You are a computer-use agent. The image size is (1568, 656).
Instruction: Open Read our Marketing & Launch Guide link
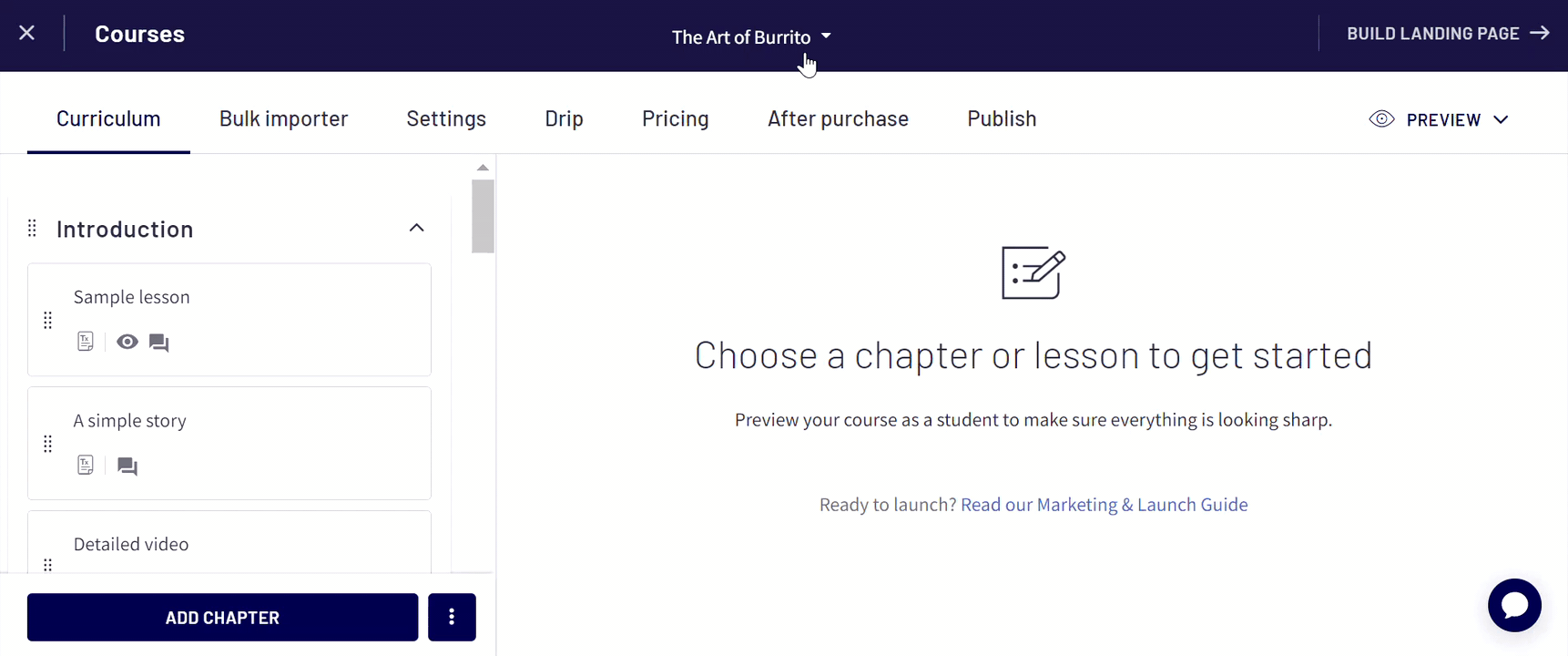pos(1104,505)
